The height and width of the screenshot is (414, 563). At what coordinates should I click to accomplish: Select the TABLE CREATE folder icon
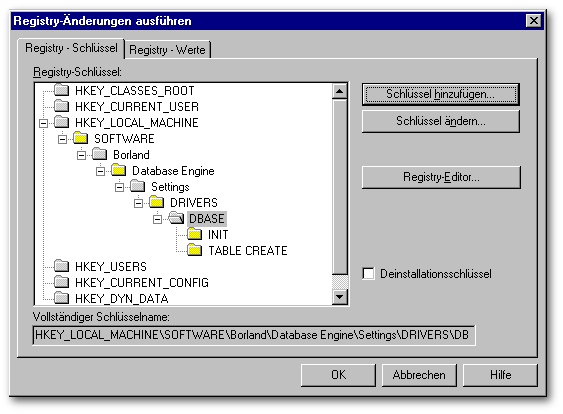click(195, 250)
